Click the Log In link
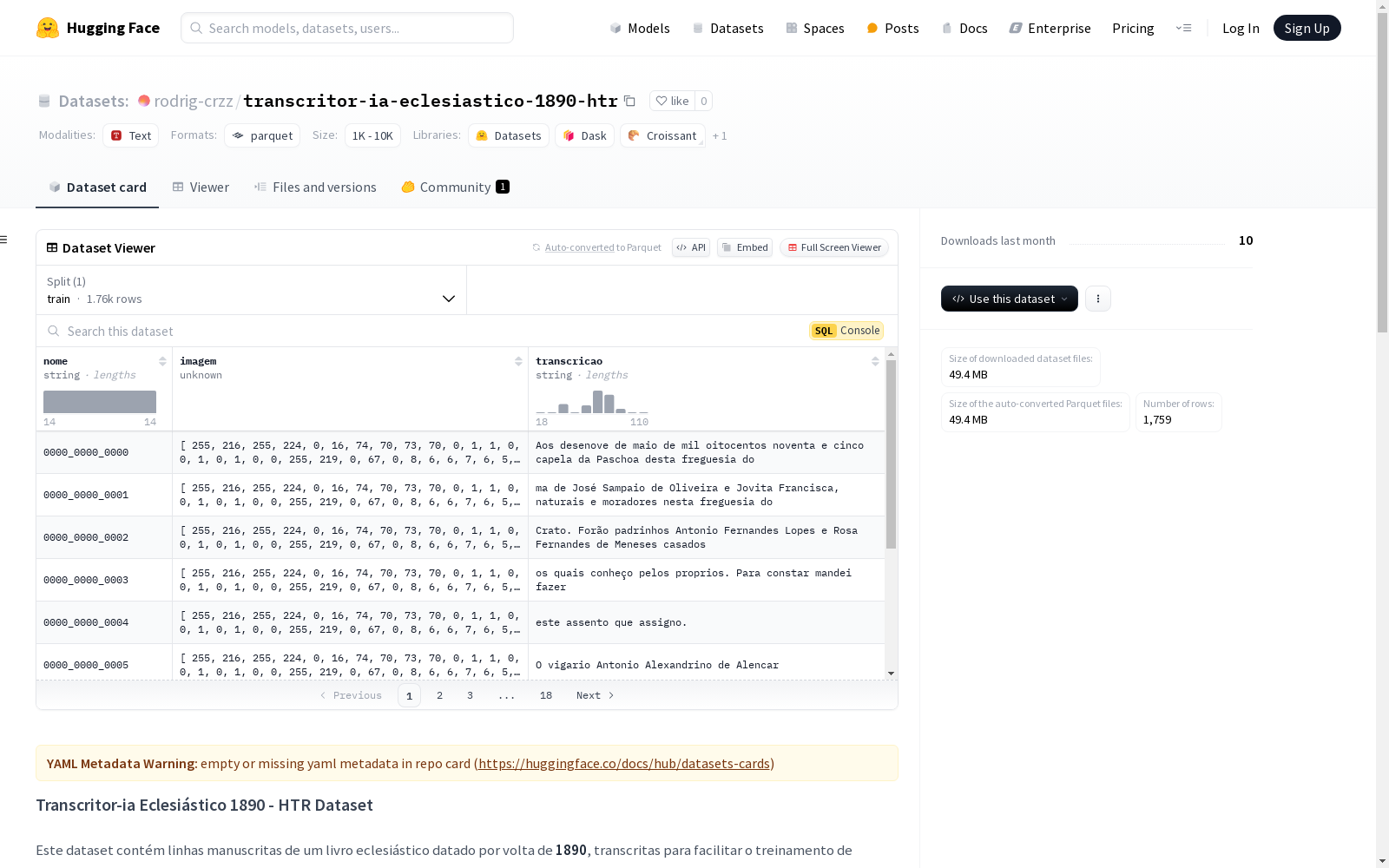Screen dimensions: 1389x868 click(x=1241, y=28)
